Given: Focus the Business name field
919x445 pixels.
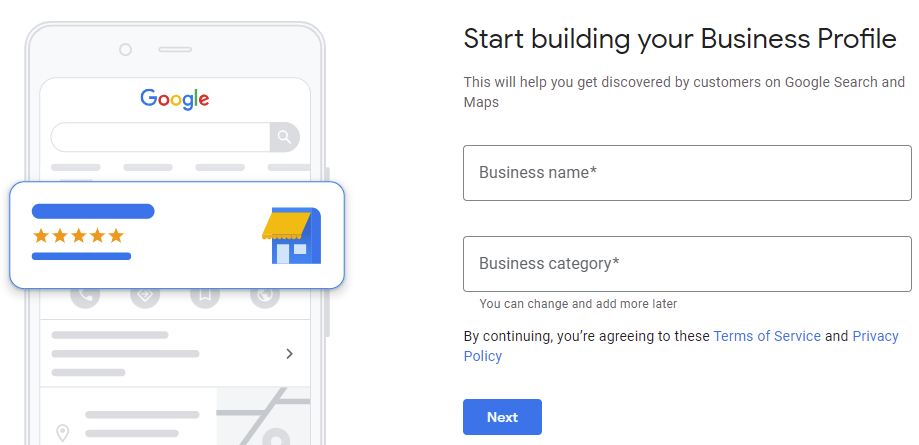Looking at the screenshot, I should click(687, 173).
